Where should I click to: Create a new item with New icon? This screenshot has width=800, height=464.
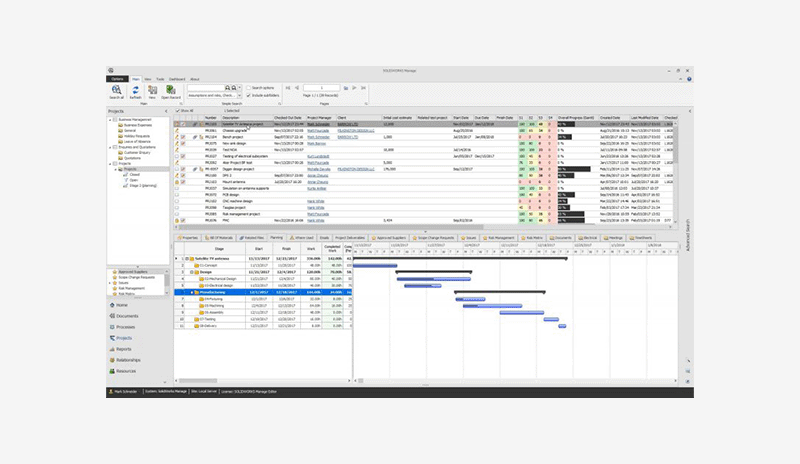pyautogui.click(x=150, y=90)
